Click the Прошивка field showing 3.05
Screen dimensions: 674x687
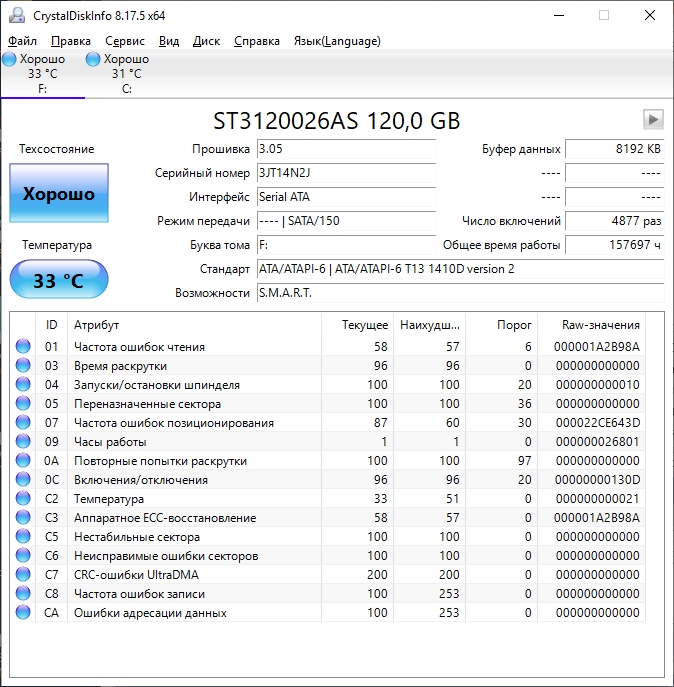pyautogui.click(x=346, y=149)
